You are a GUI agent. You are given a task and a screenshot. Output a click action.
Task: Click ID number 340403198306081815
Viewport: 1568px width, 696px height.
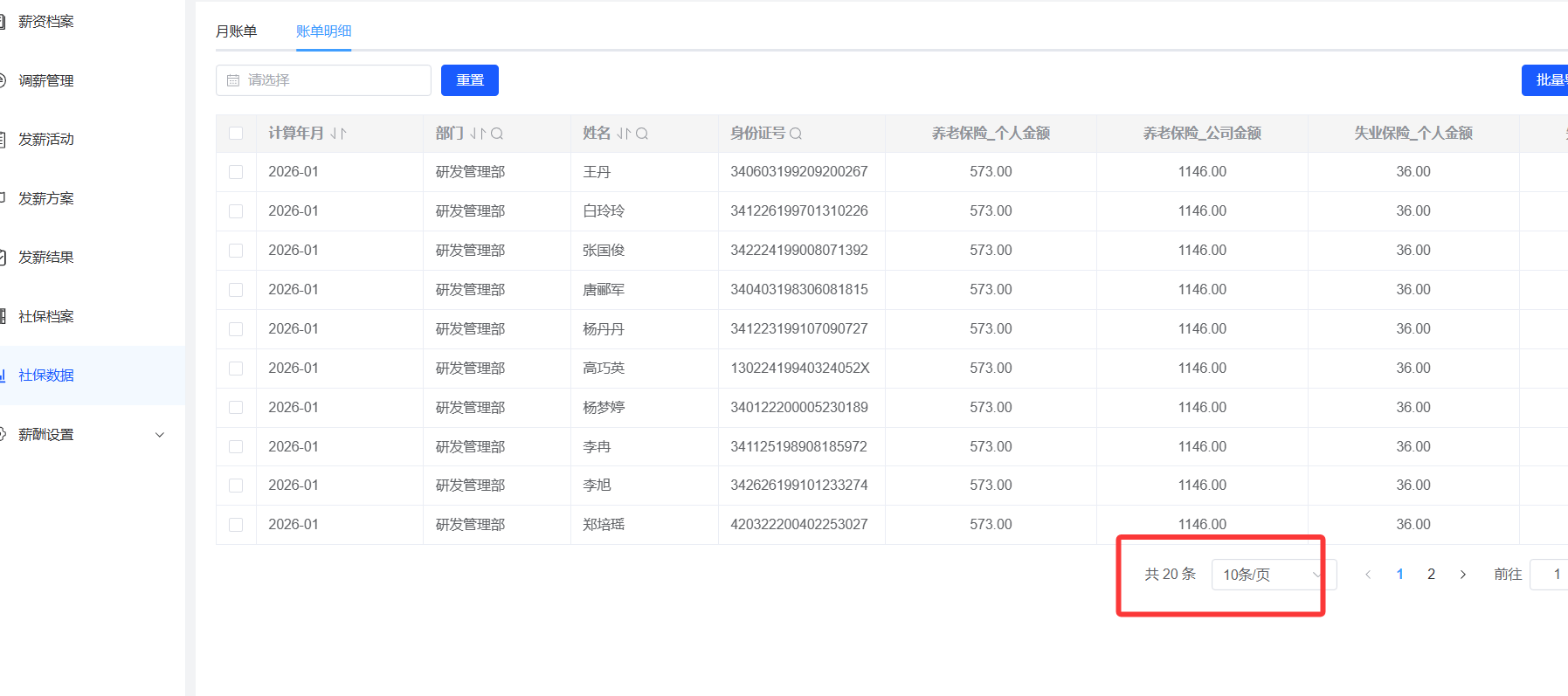[x=799, y=290]
